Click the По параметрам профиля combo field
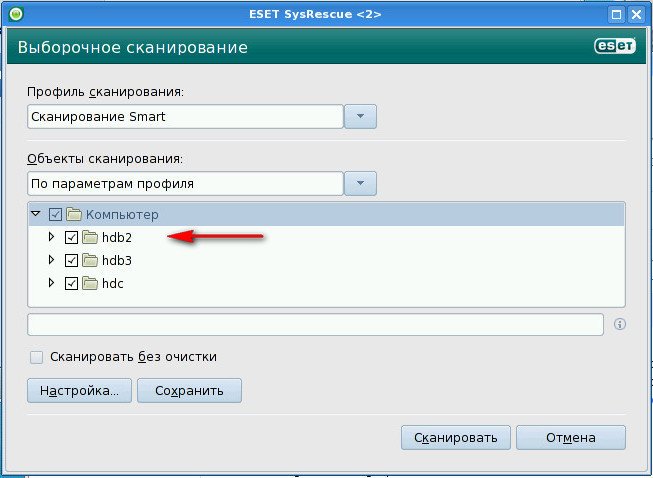The width and height of the screenshot is (653, 478). tap(185, 183)
